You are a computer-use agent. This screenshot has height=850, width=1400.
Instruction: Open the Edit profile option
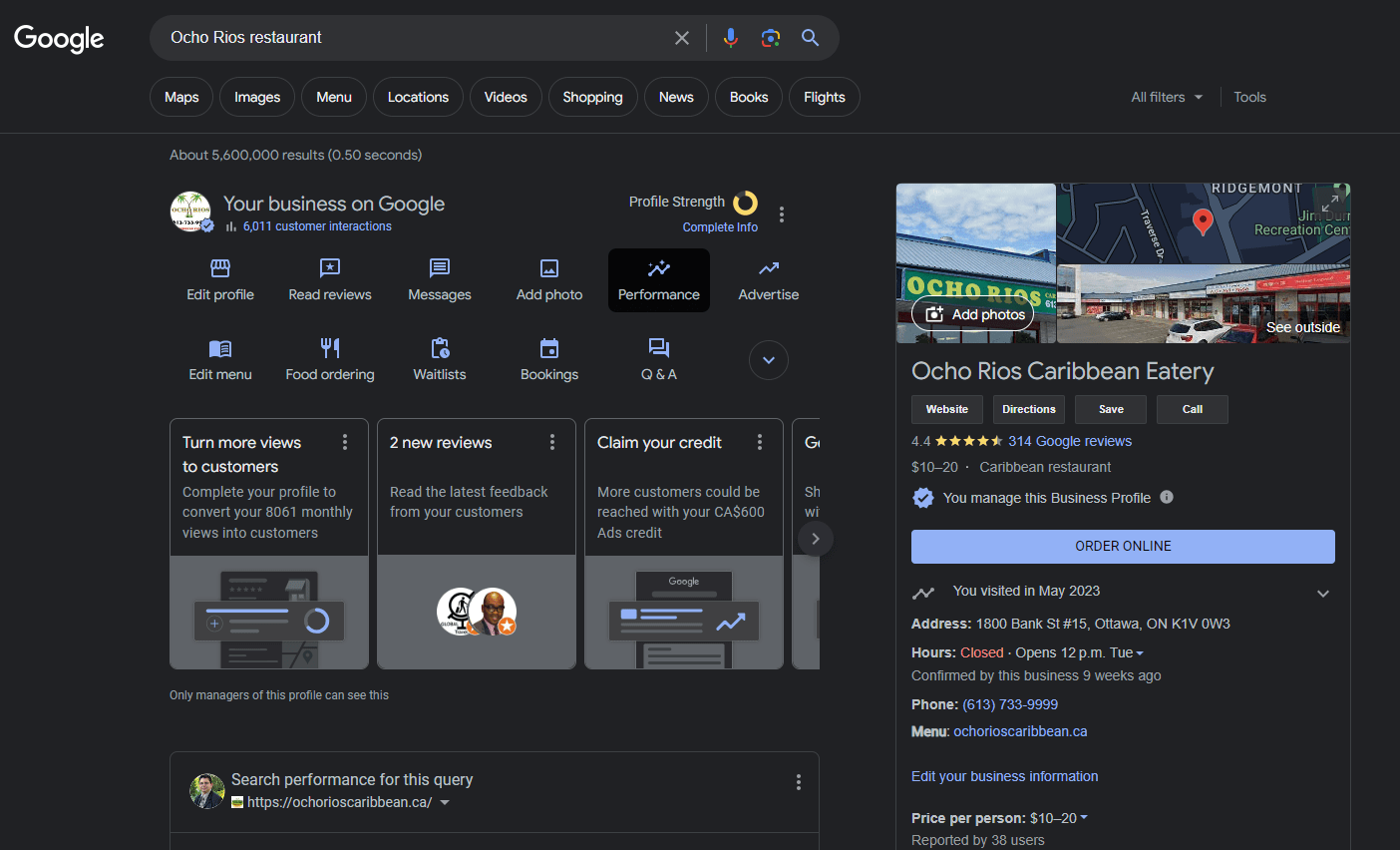(220, 279)
